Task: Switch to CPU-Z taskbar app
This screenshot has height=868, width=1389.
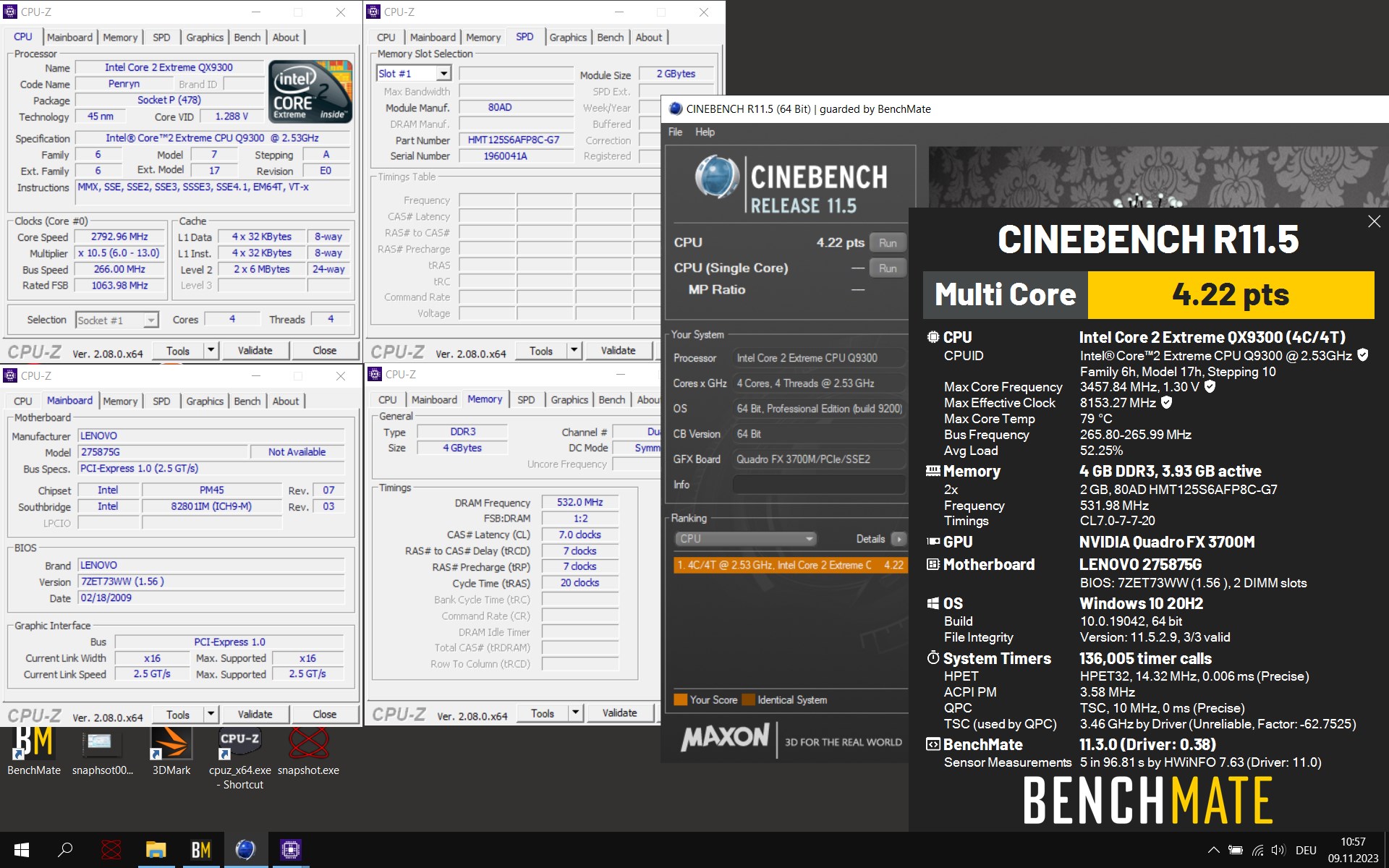Action: click(x=290, y=850)
